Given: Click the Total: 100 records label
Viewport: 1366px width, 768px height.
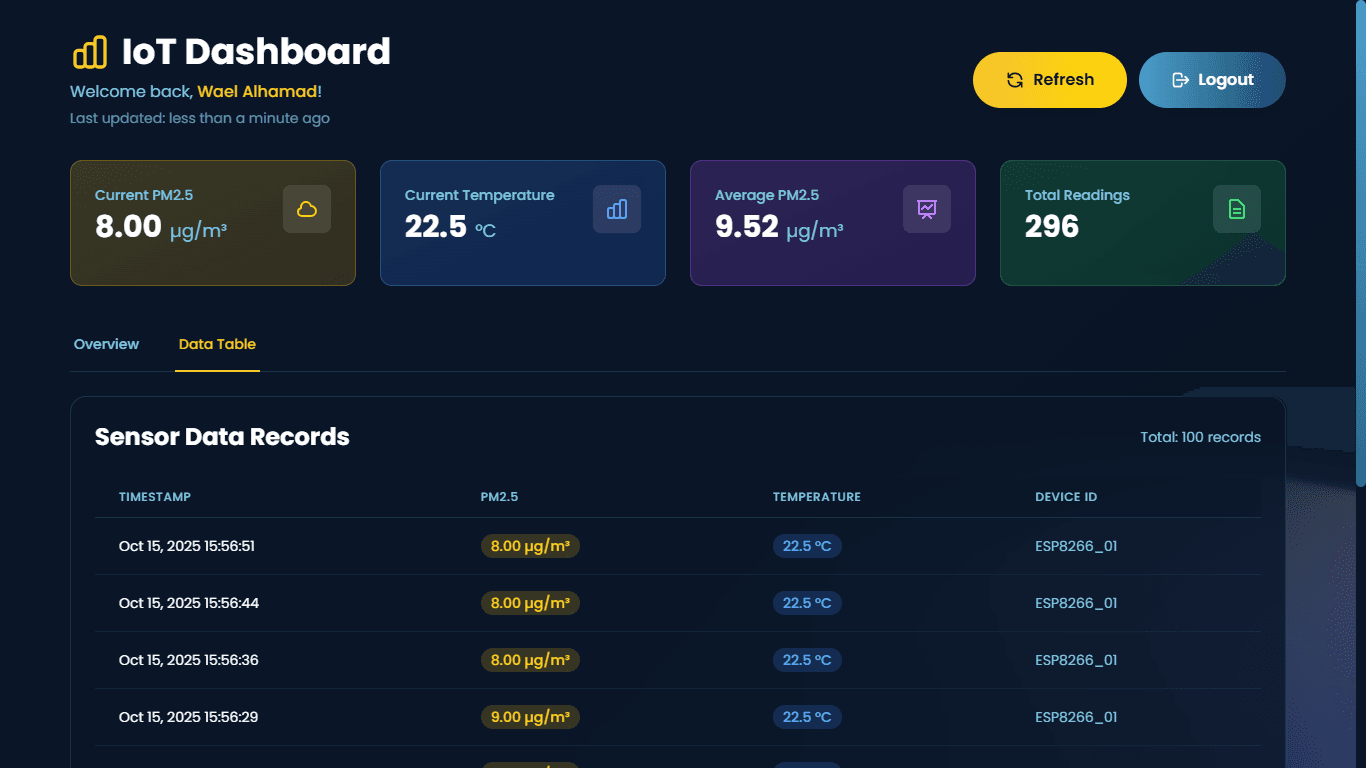Looking at the screenshot, I should (x=1200, y=437).
